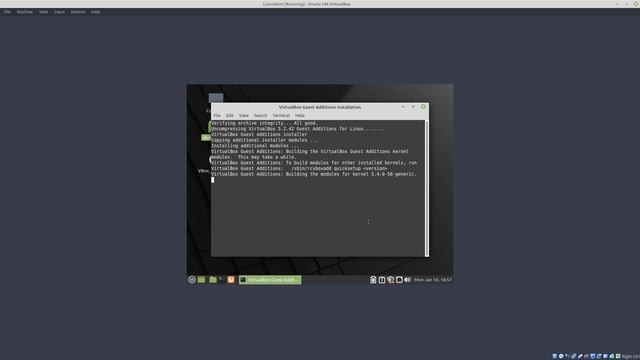Close the guest terminal window with green button

423,107
